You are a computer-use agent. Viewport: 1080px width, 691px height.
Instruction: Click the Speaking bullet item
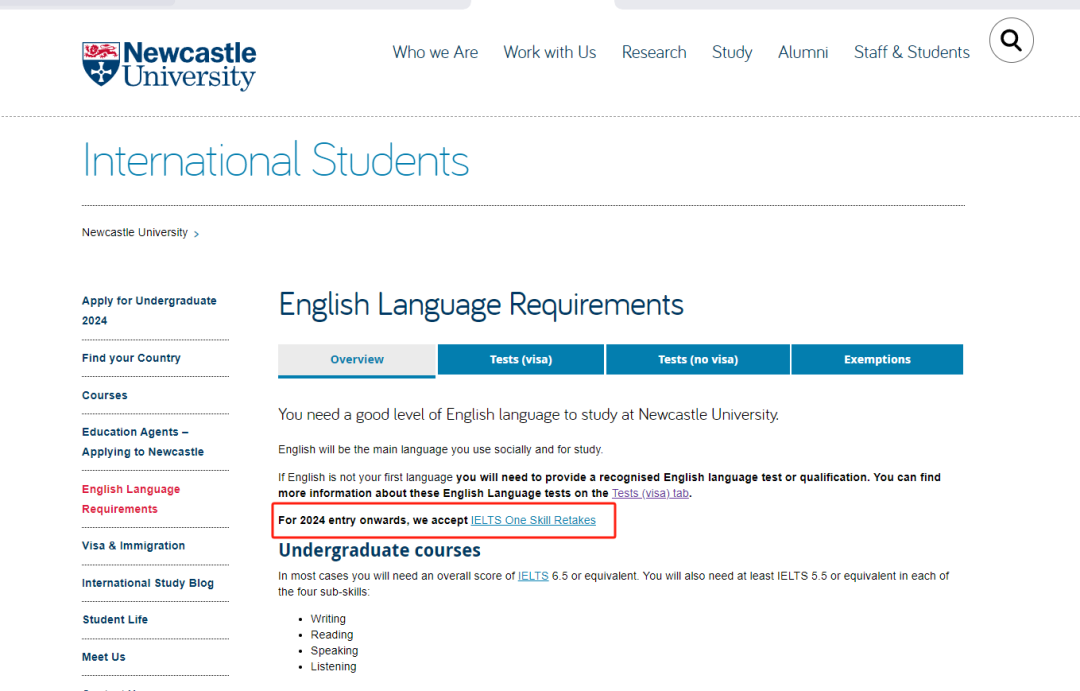(x=334, y=650)
